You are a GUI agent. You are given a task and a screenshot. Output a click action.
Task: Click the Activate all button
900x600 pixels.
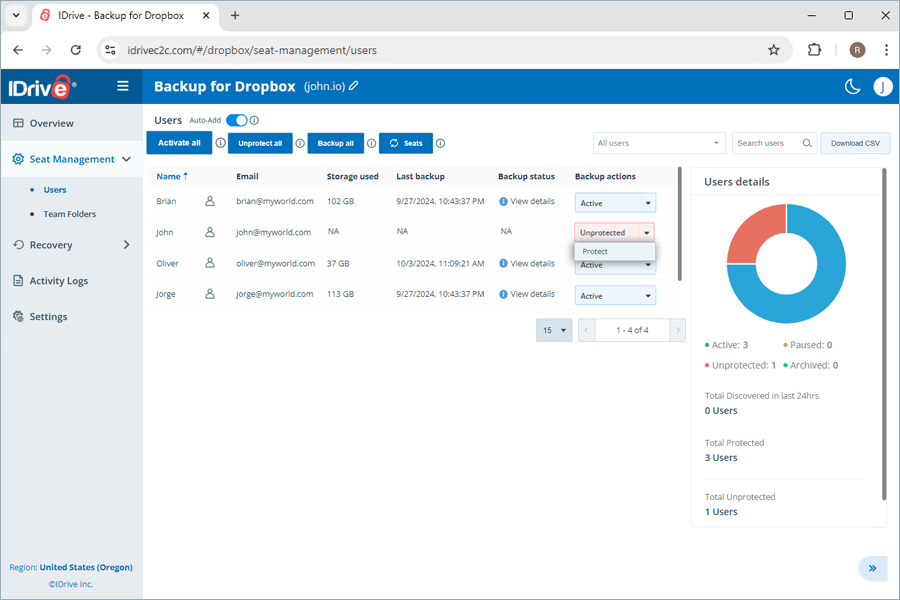(x=180, y=142)
